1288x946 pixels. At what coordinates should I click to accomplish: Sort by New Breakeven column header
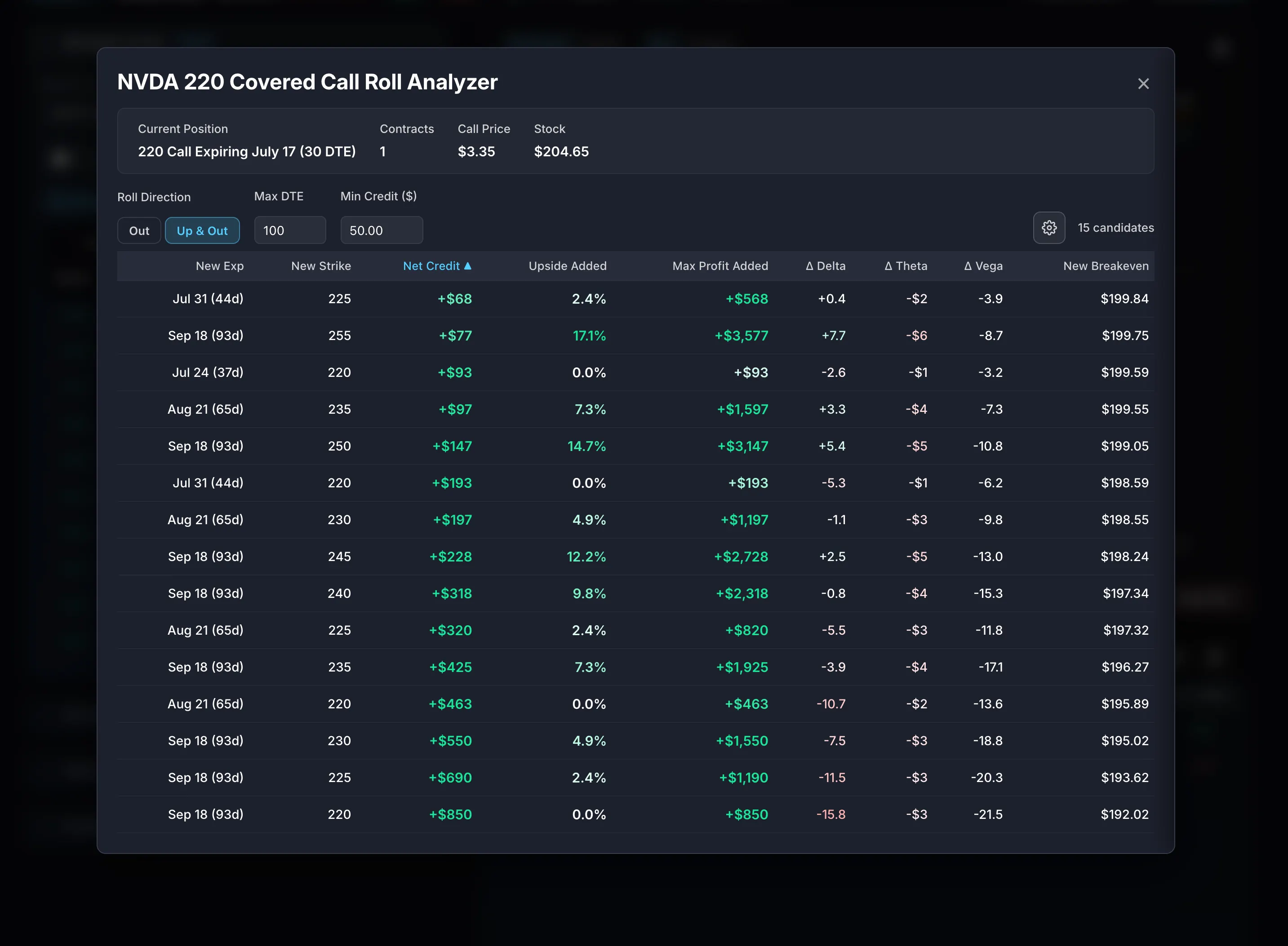pos(1106,266)
